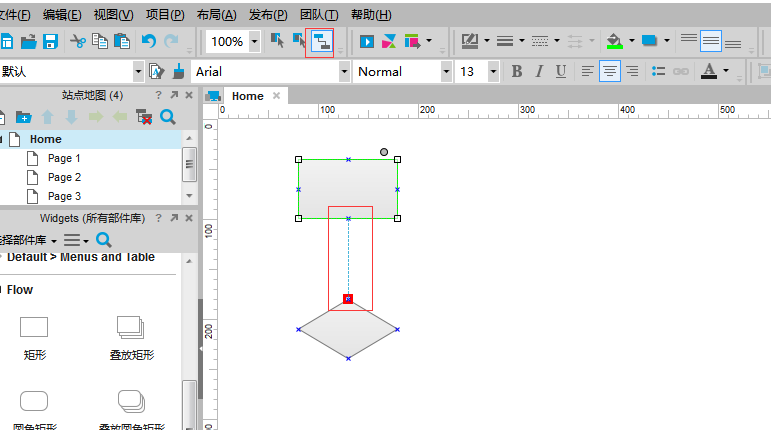Select Page 2 in the sitemap
771x430 pixels.
pyautogui.click(x=64, y=177)
